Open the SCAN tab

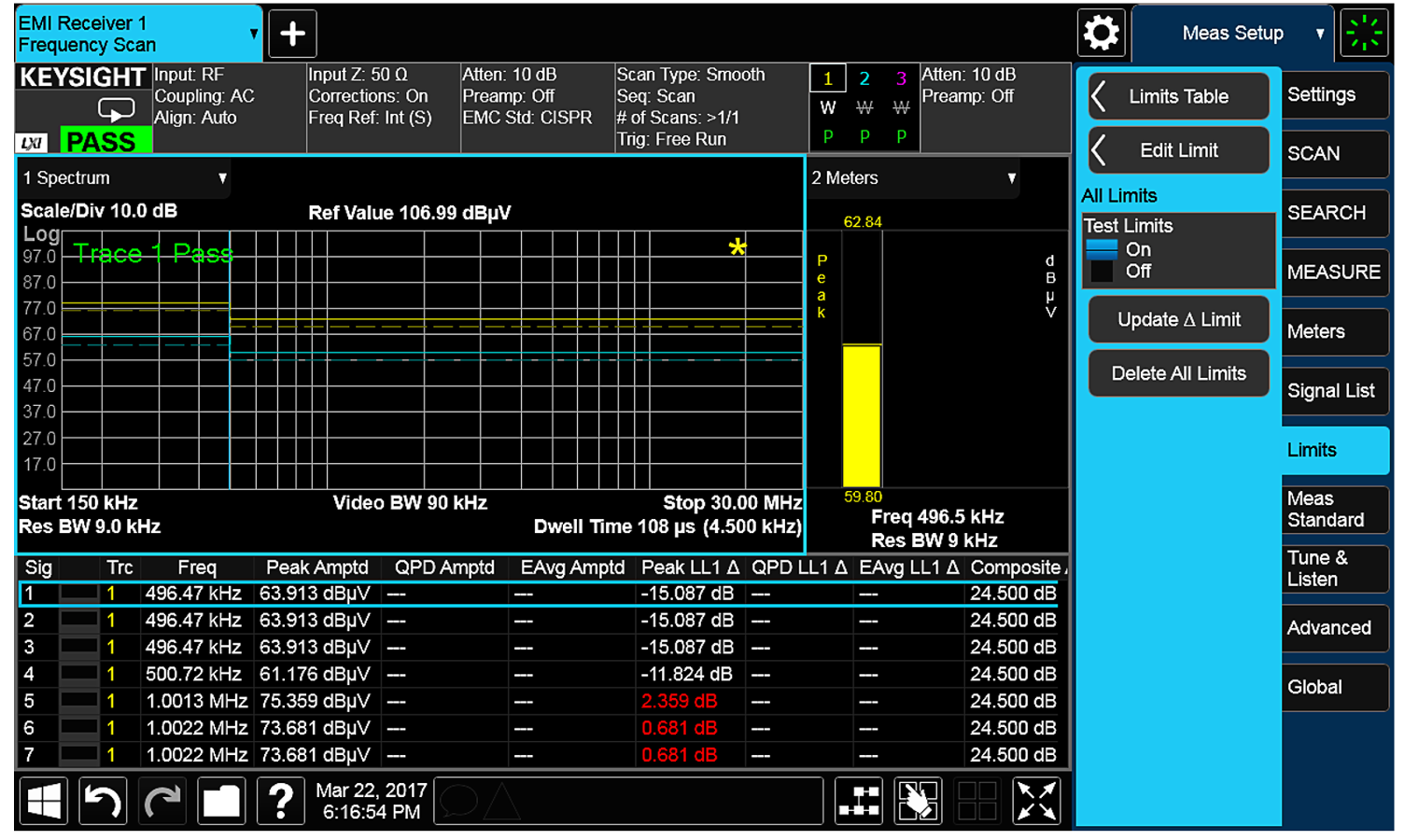point(1334,153)
